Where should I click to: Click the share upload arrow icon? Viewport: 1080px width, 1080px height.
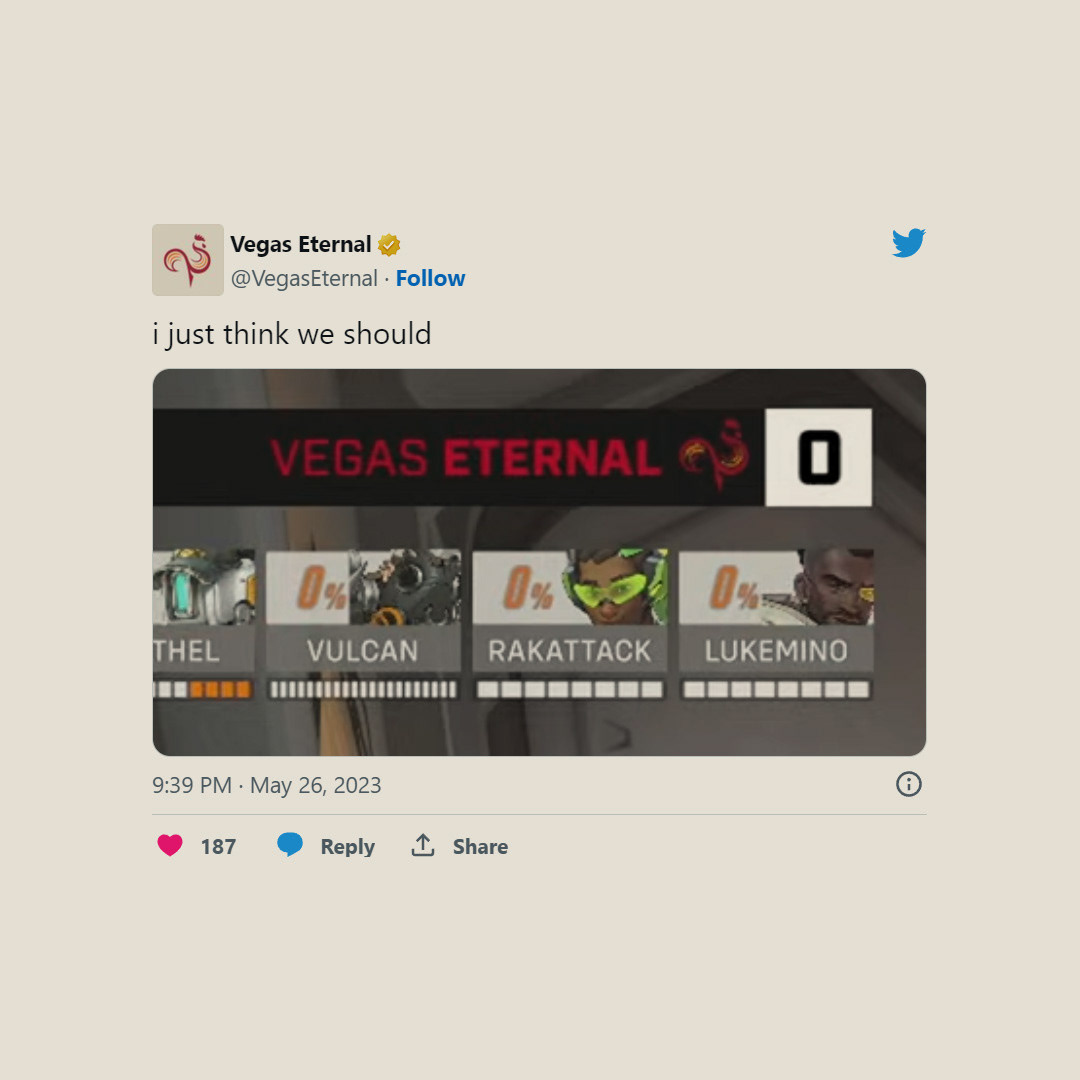tap(423, 845)
